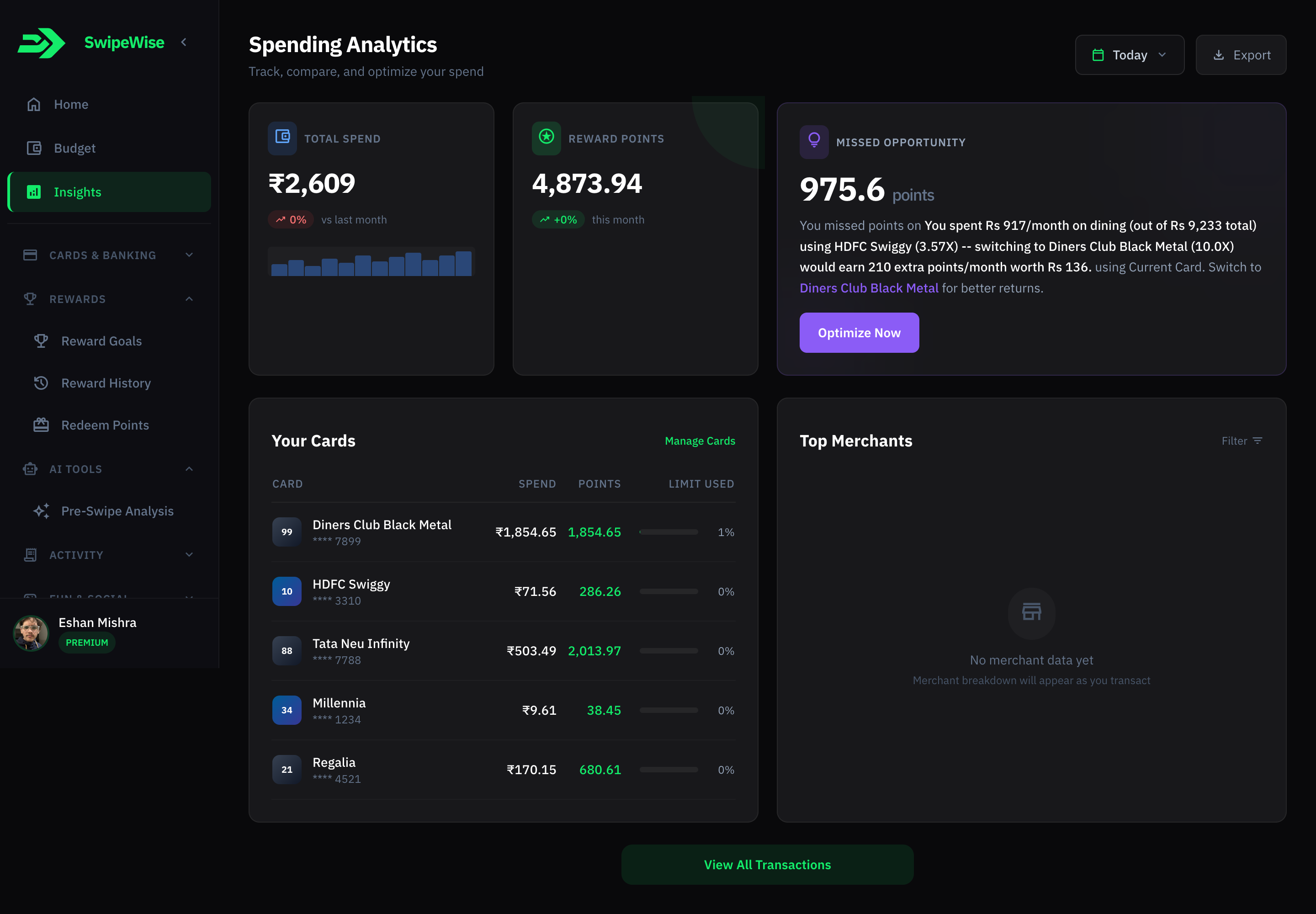Collapse the Rewards section
The image size is (1316, 914).
pos(109,299)
